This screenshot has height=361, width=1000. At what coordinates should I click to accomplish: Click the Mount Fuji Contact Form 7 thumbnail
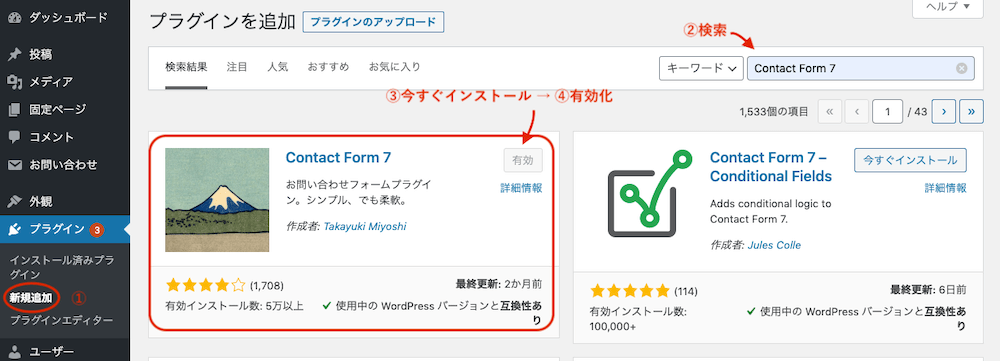pyautogui.click(x=217, y=200)
